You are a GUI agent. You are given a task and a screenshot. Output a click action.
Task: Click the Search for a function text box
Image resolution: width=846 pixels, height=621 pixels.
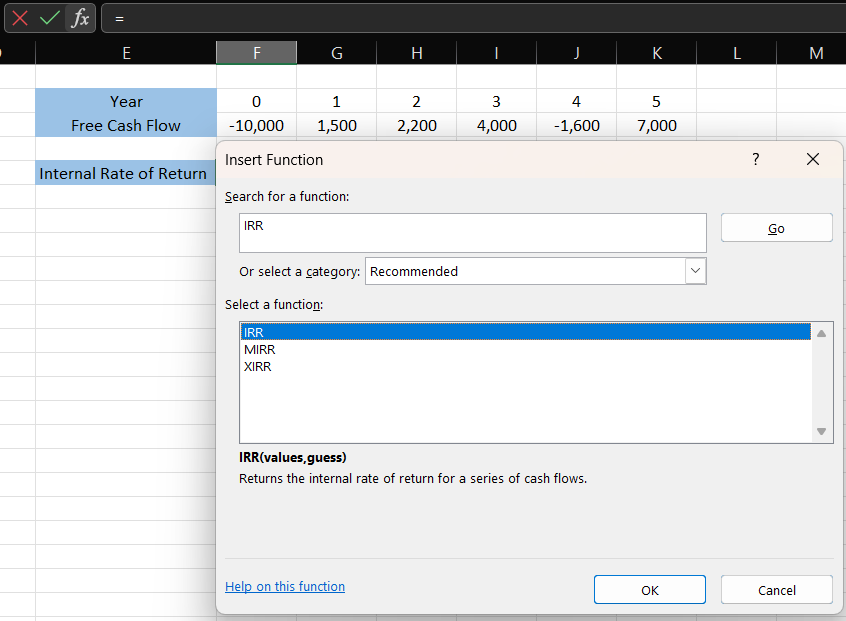point(472,233)
